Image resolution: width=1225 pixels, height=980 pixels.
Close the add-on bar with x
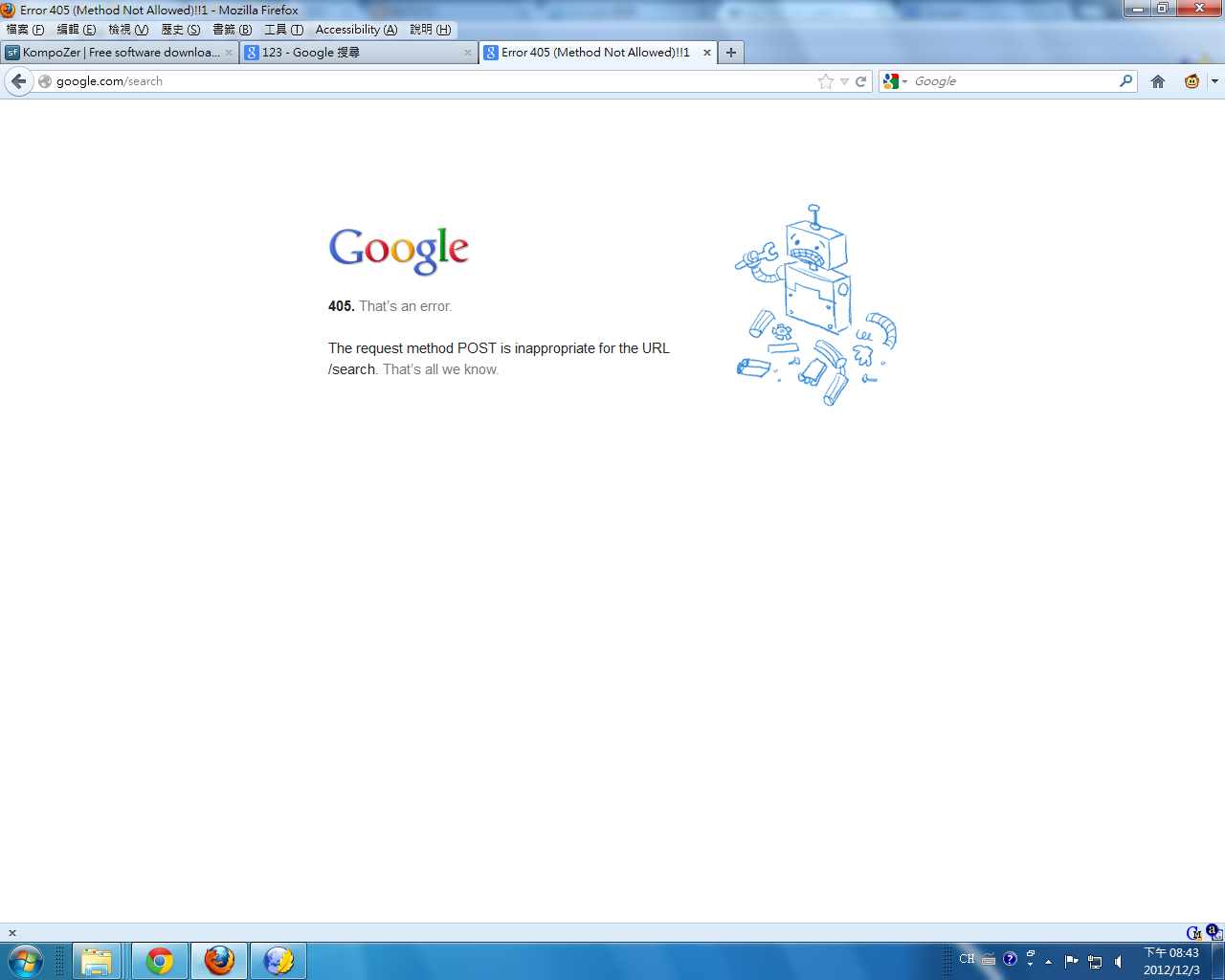(x=12, y=933)
